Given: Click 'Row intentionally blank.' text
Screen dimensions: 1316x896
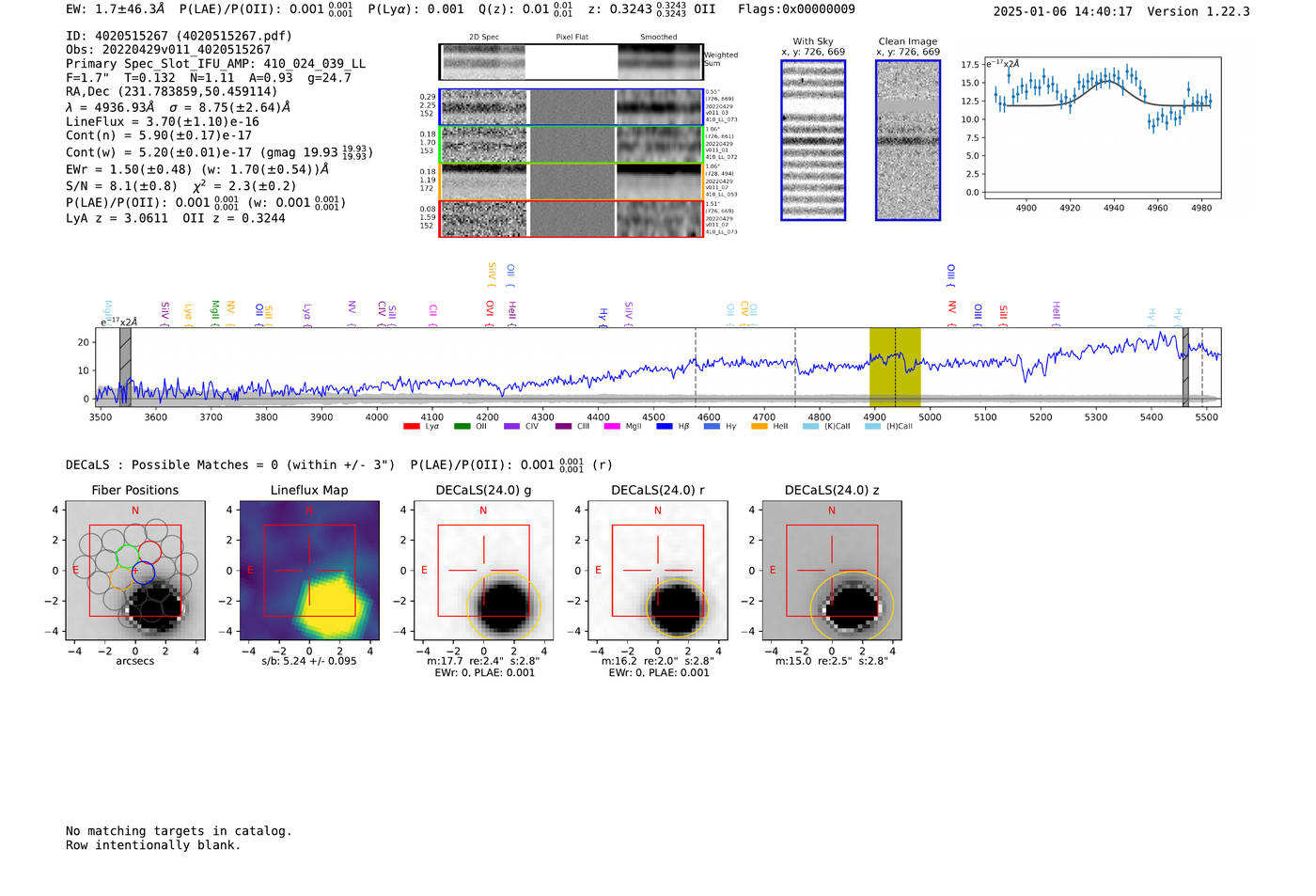Looking at the screenshot, I should pos(153,845).
